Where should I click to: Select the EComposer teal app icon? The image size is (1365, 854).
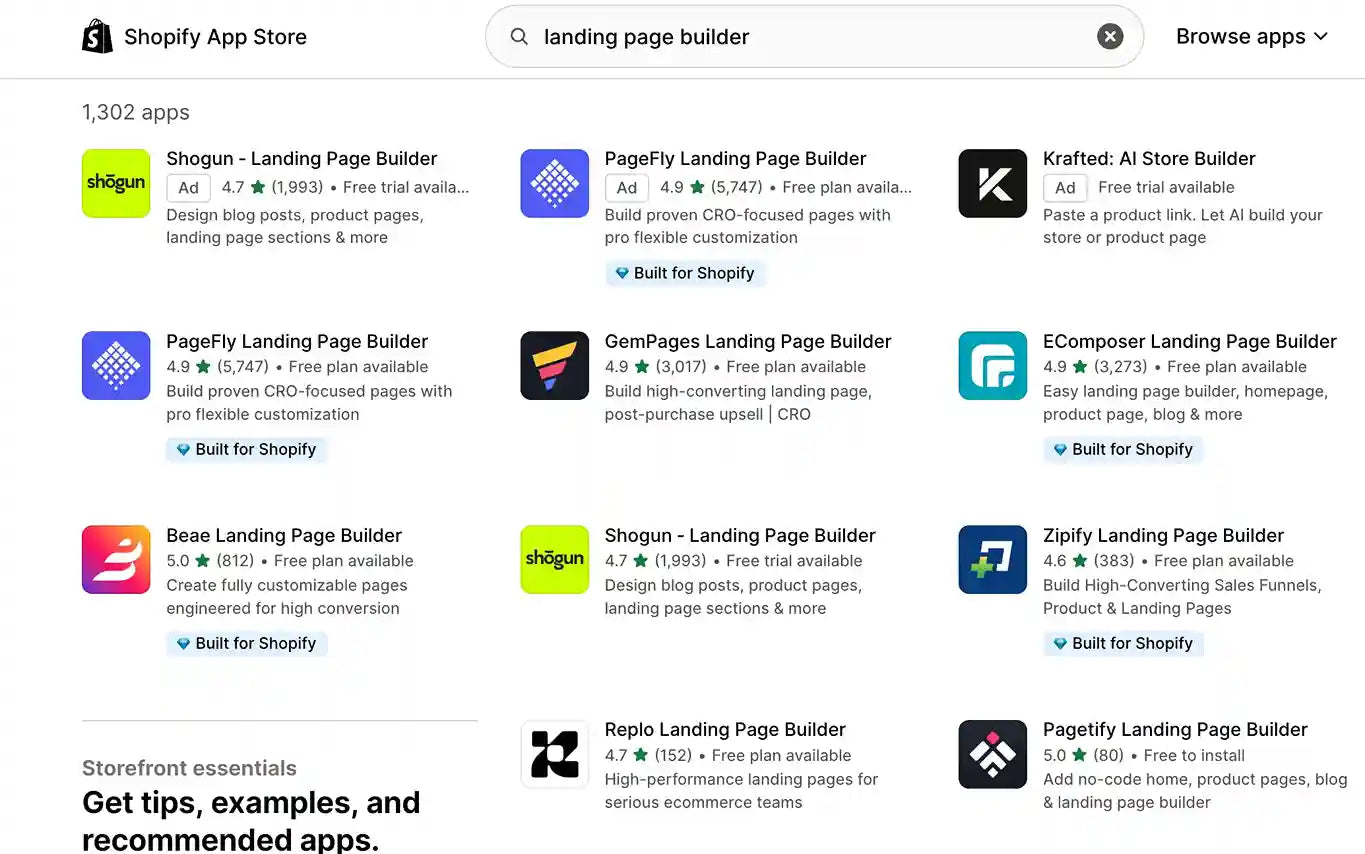[992, 365]
